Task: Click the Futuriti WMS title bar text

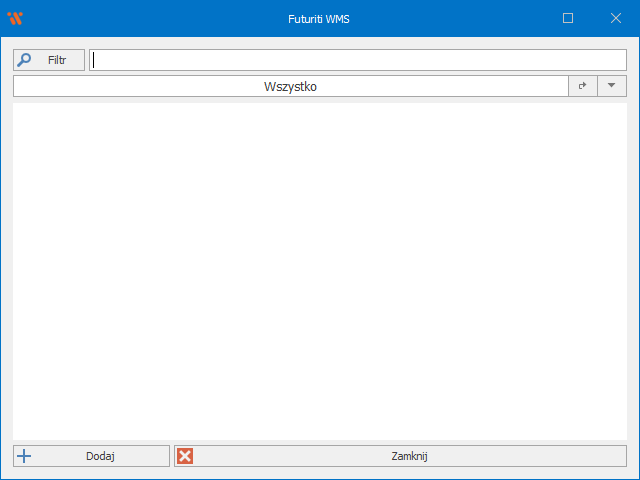Action: [x=320, y=18]
